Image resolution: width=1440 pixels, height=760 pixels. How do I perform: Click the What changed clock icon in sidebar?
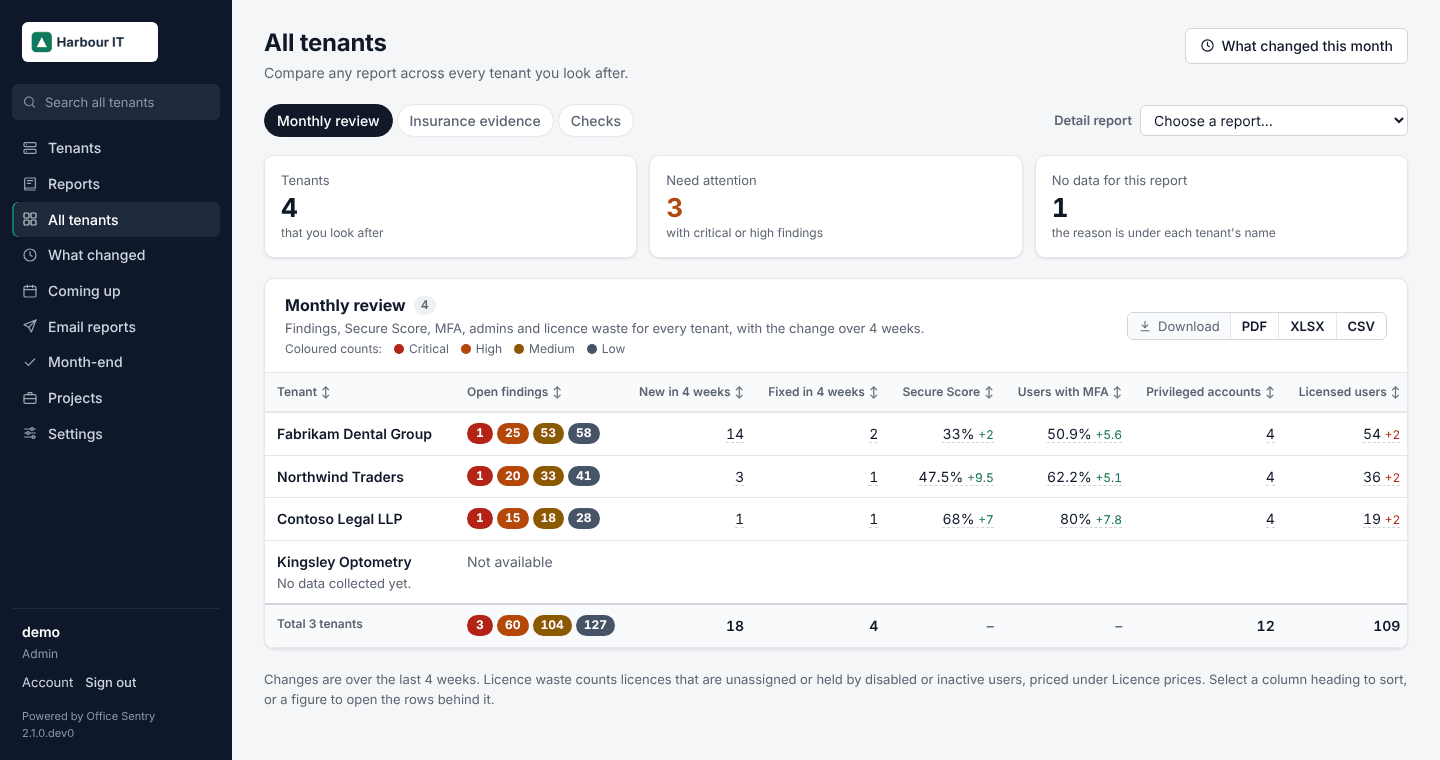point(30,255)
